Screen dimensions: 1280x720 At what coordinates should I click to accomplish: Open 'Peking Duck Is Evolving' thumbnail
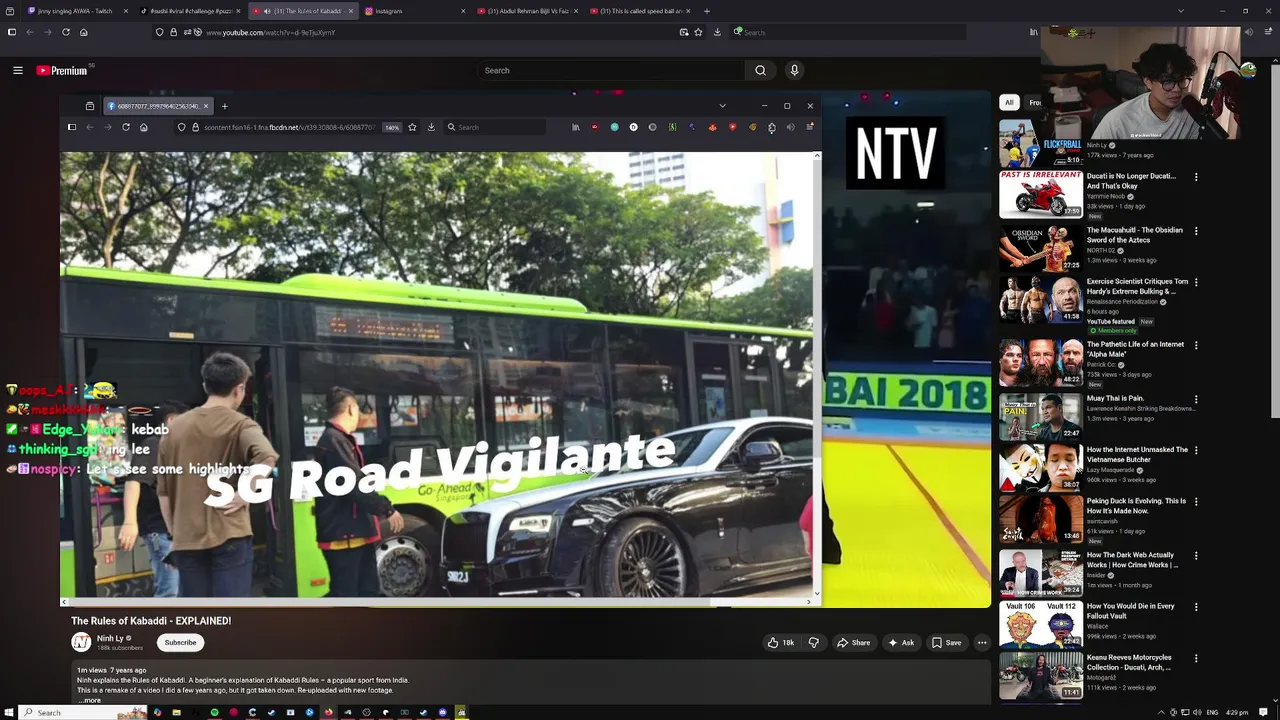(x=1040, y=518)
